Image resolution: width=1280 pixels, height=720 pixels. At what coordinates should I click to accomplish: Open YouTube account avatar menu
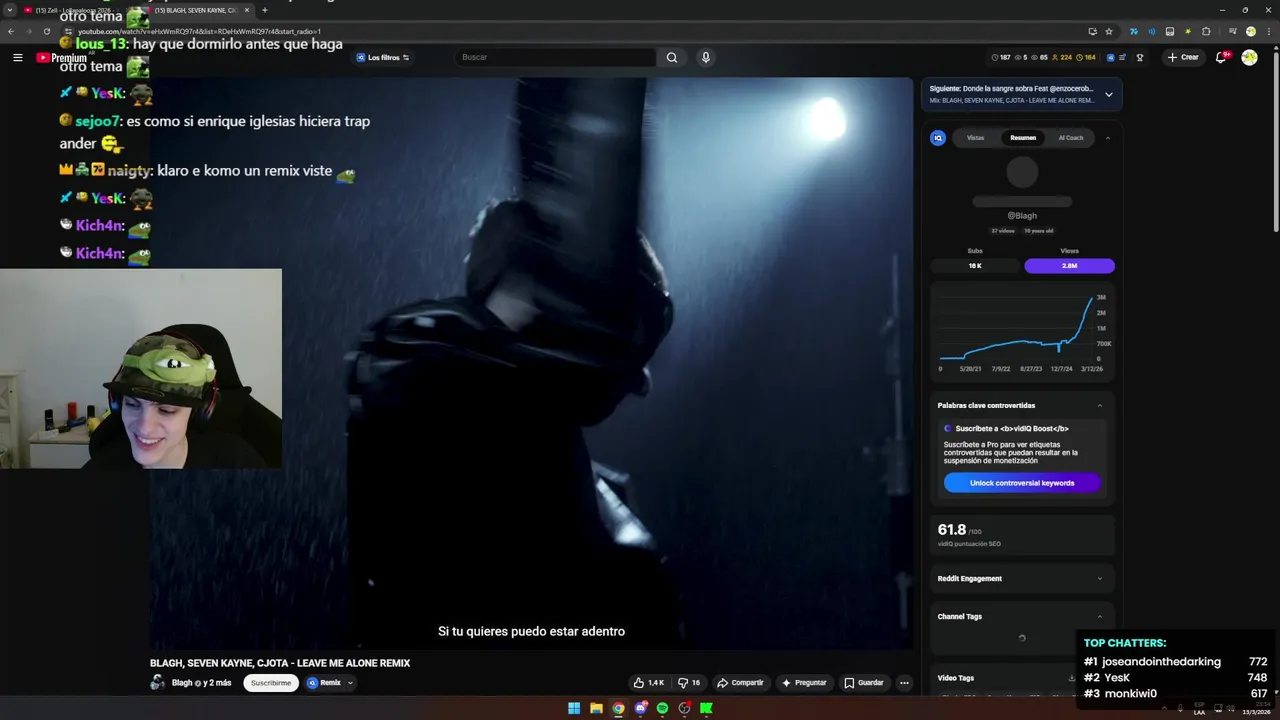point(1249,57)
